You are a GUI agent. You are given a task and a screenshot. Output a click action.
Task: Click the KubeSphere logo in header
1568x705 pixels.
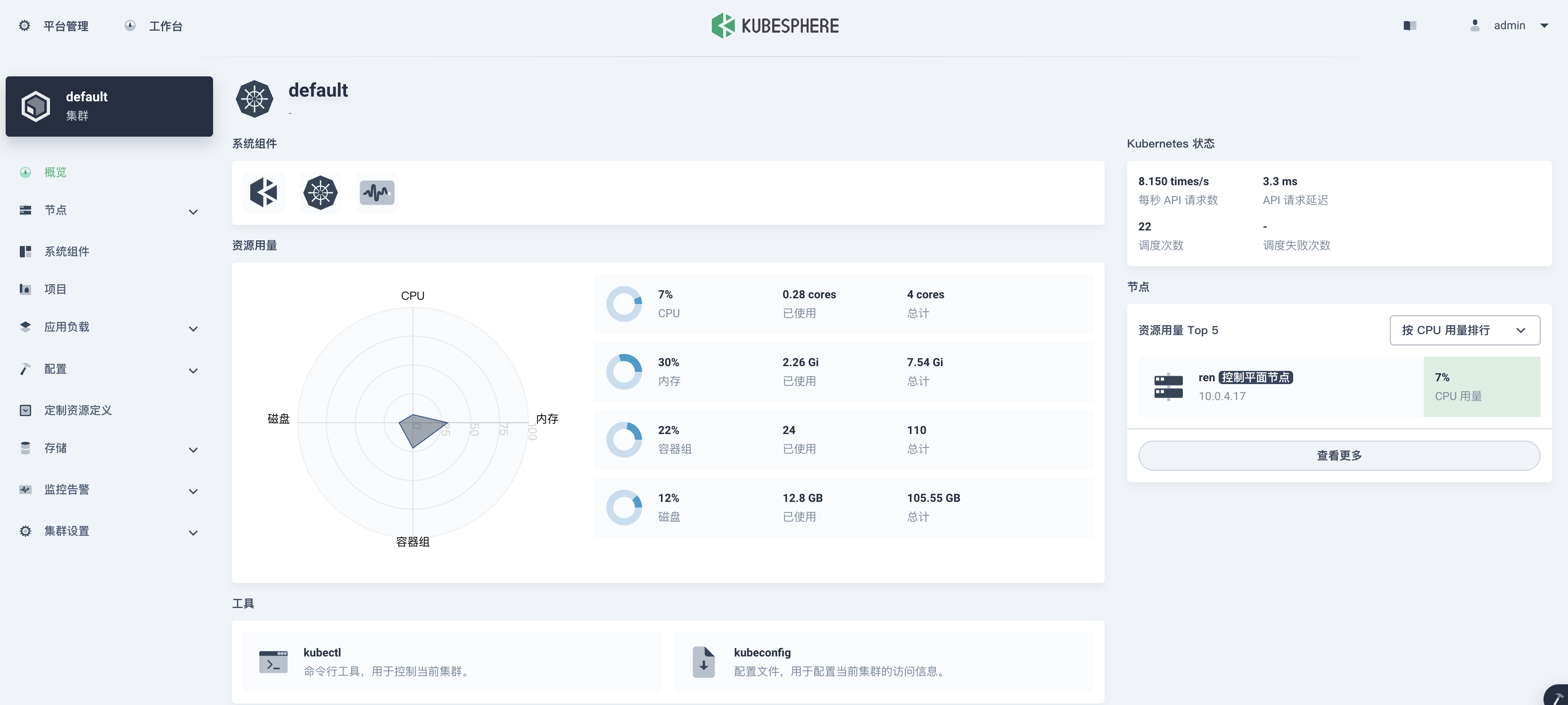pyautogui.click(x=775, y=25)
